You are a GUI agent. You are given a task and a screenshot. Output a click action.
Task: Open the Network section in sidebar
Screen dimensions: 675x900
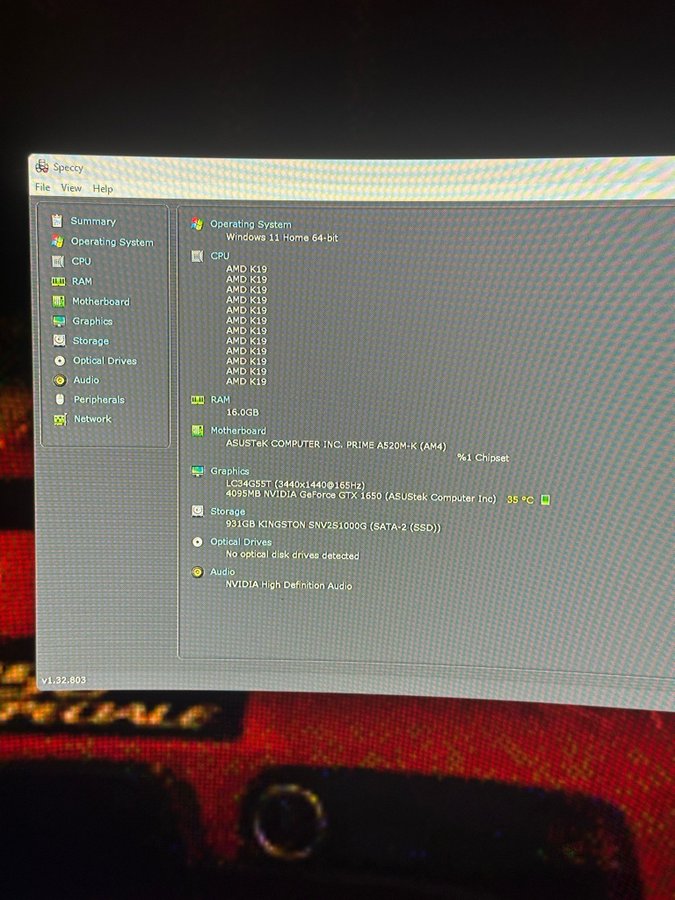(92, 419)
